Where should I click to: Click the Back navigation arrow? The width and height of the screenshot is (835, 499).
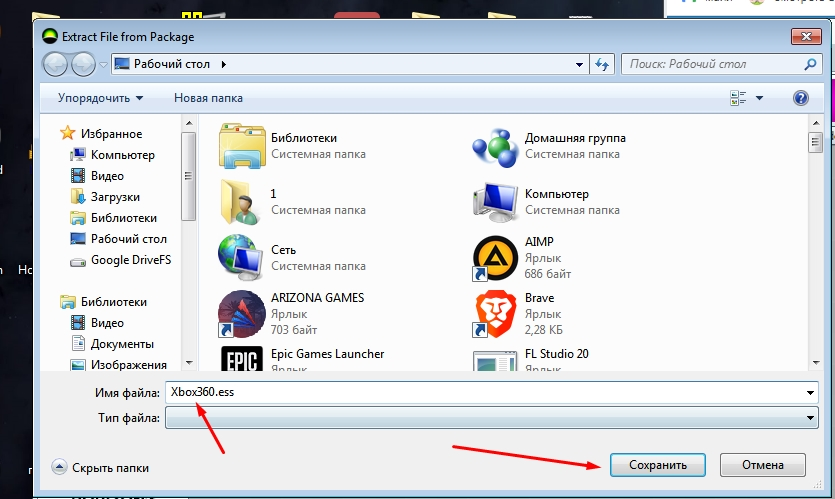pyautogui.click(x=55, y=64)
